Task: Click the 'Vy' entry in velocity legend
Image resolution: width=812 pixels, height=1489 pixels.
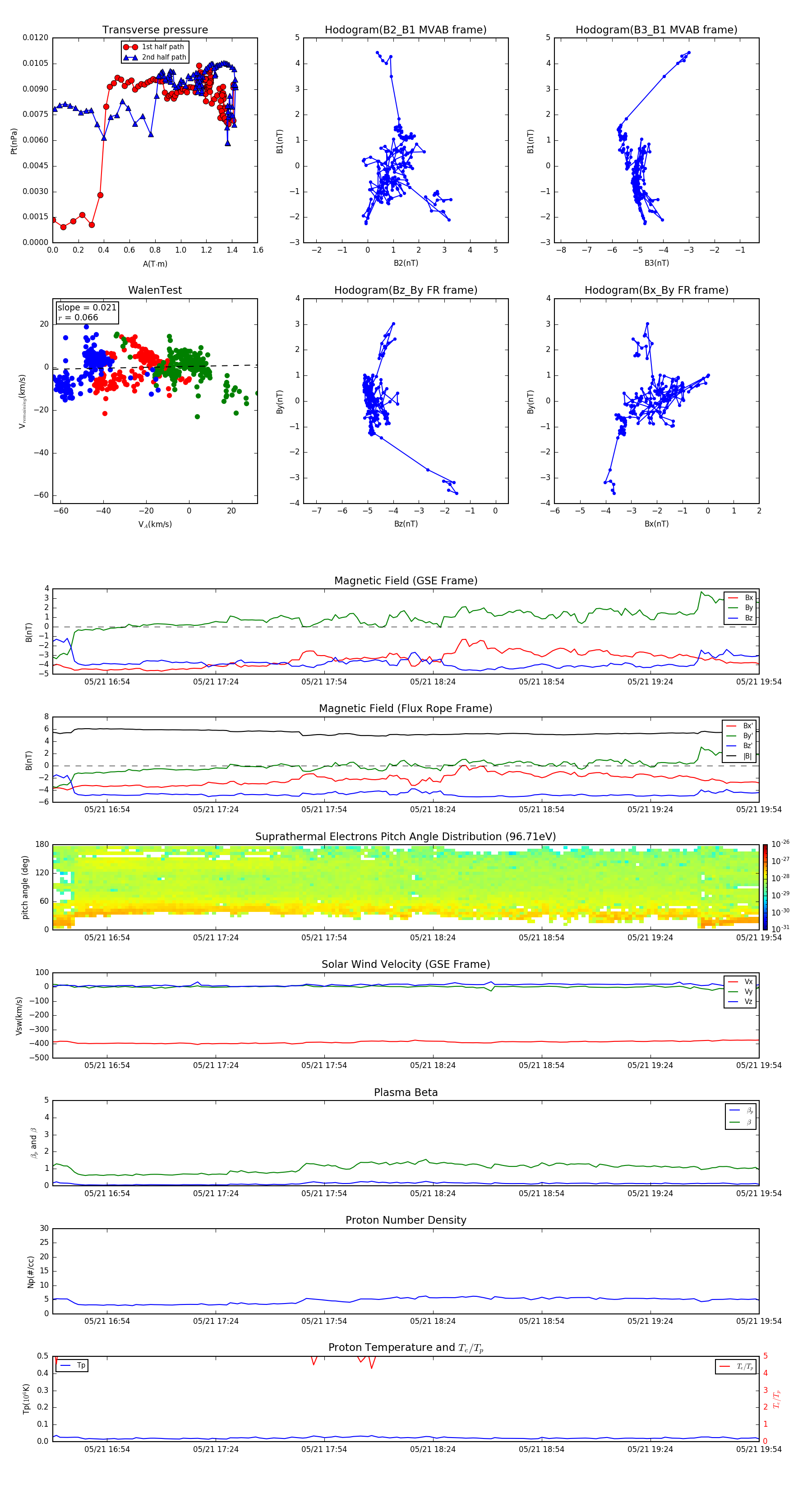Action: [x=740, y=991]
